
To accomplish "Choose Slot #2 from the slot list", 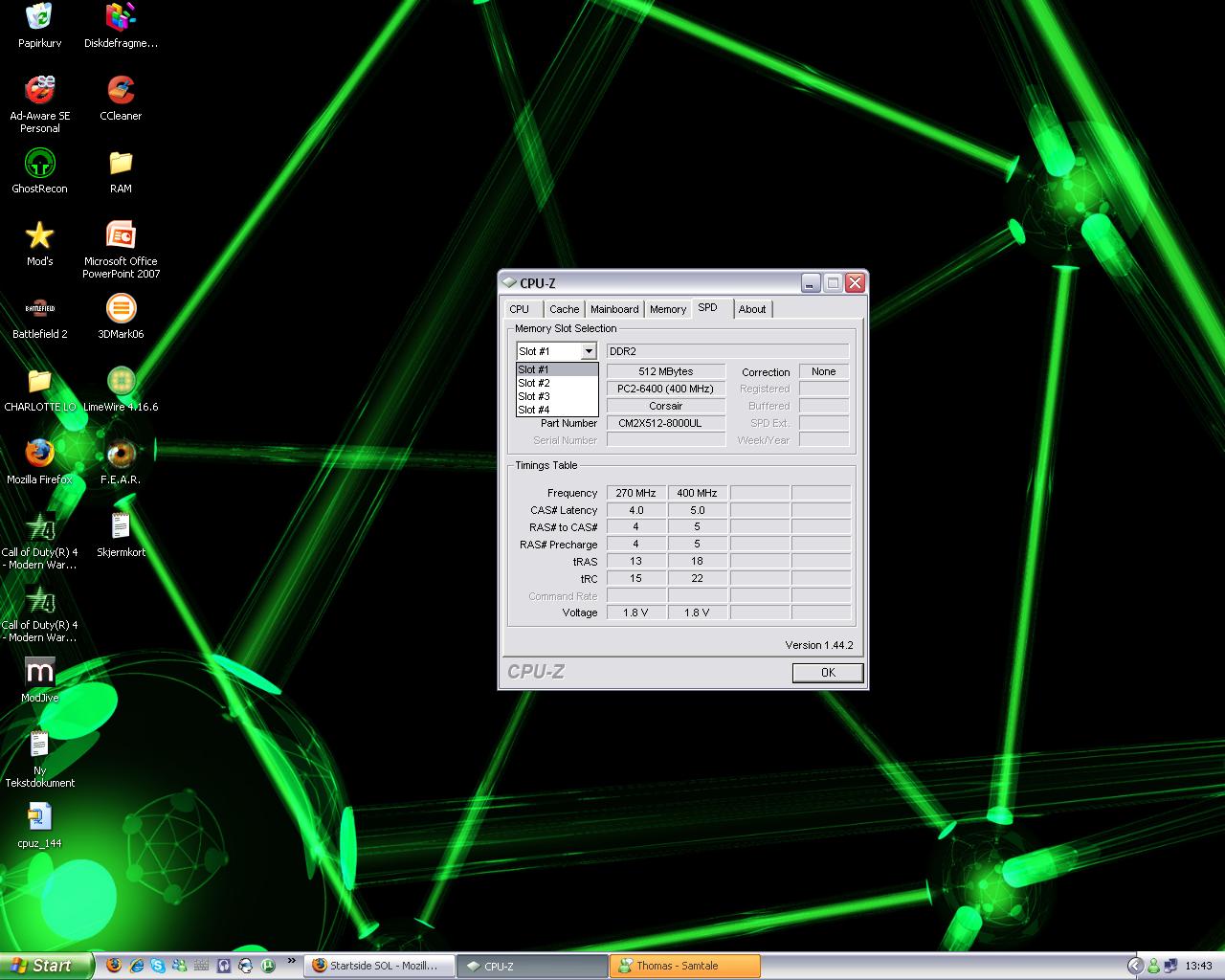I will point(557,383).
